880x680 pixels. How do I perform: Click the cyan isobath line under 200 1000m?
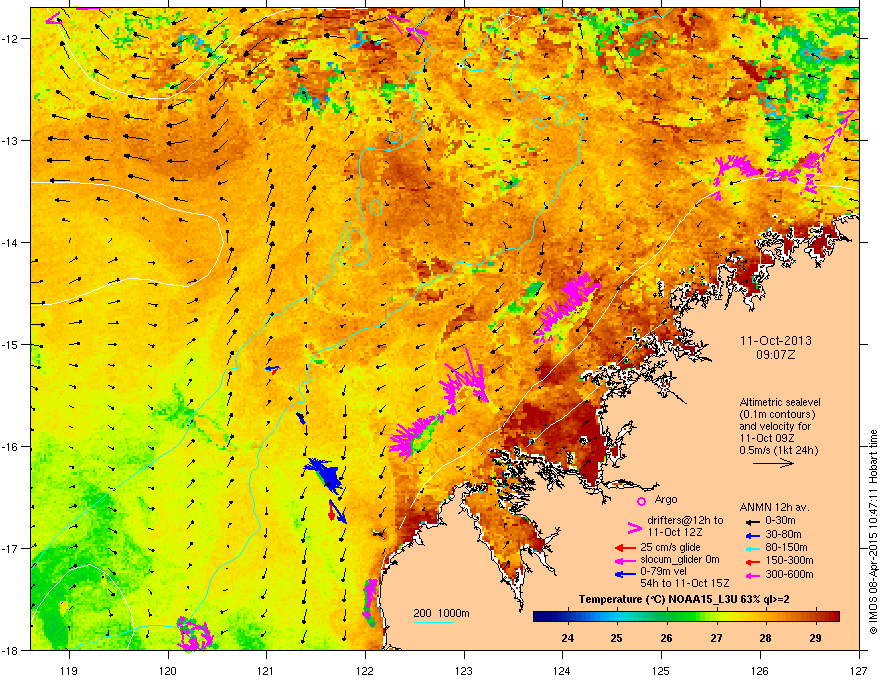[434, 622]
